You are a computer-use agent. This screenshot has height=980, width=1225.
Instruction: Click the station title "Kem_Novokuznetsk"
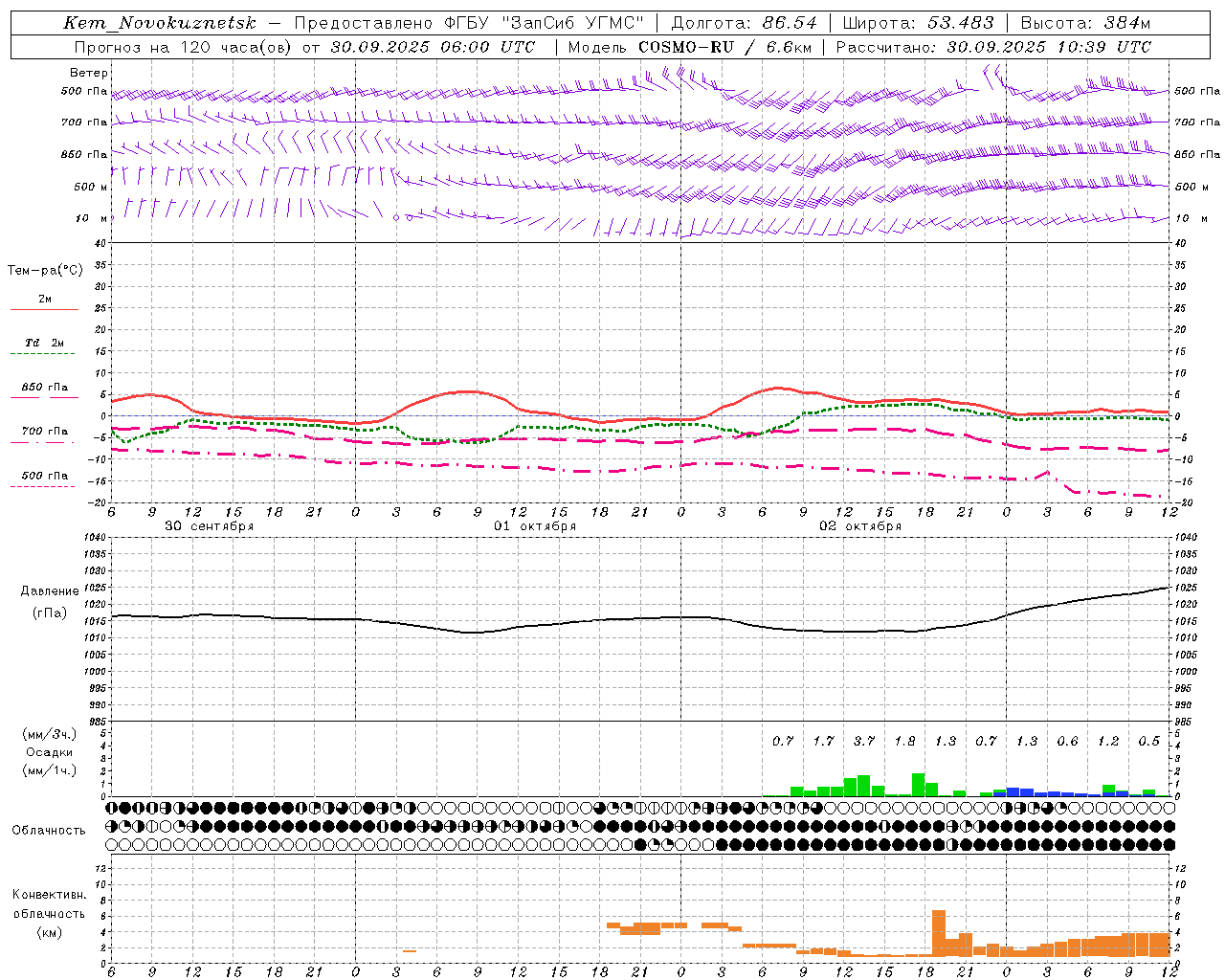point(159,23)
